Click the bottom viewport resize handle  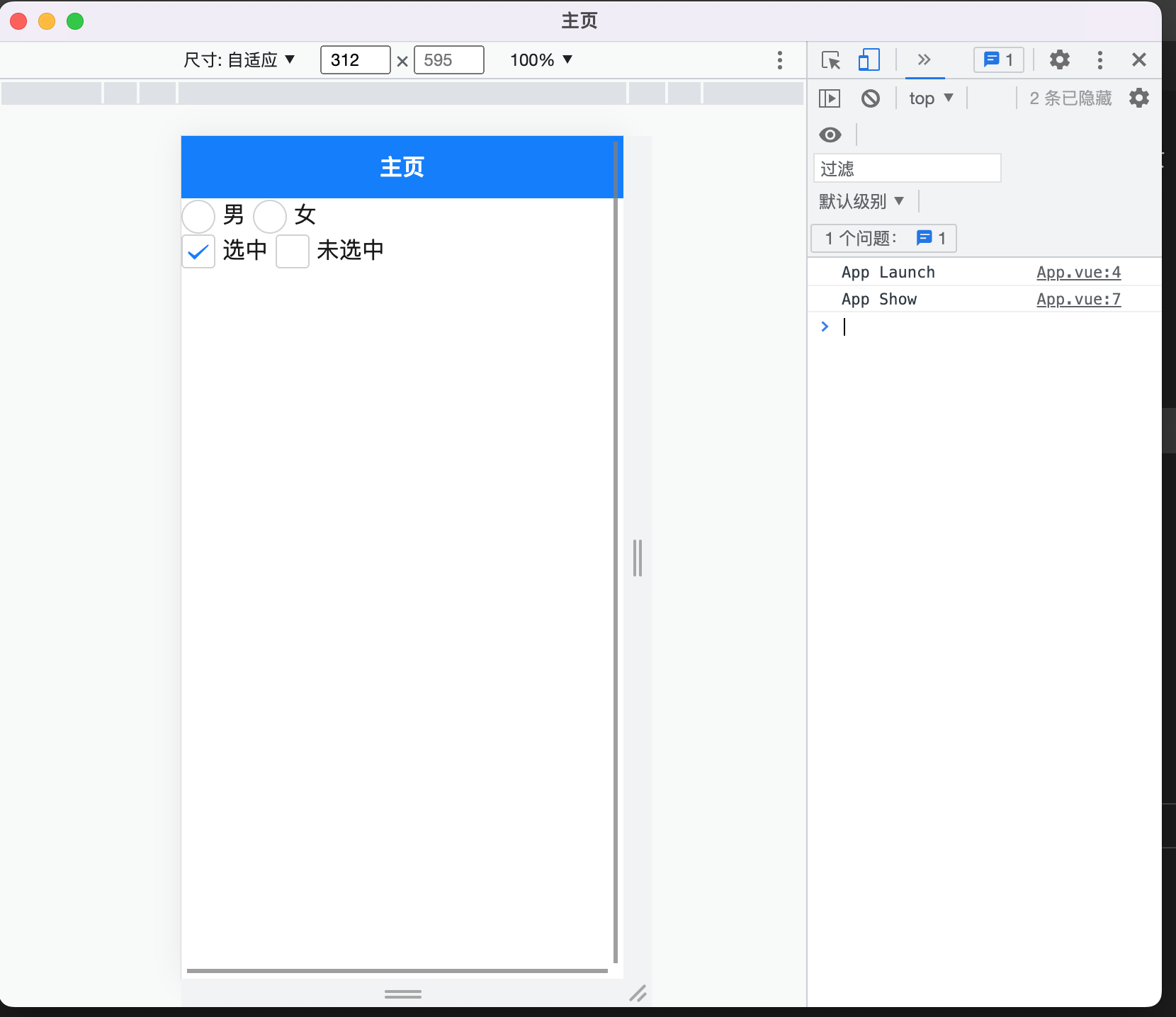point(403,994)
